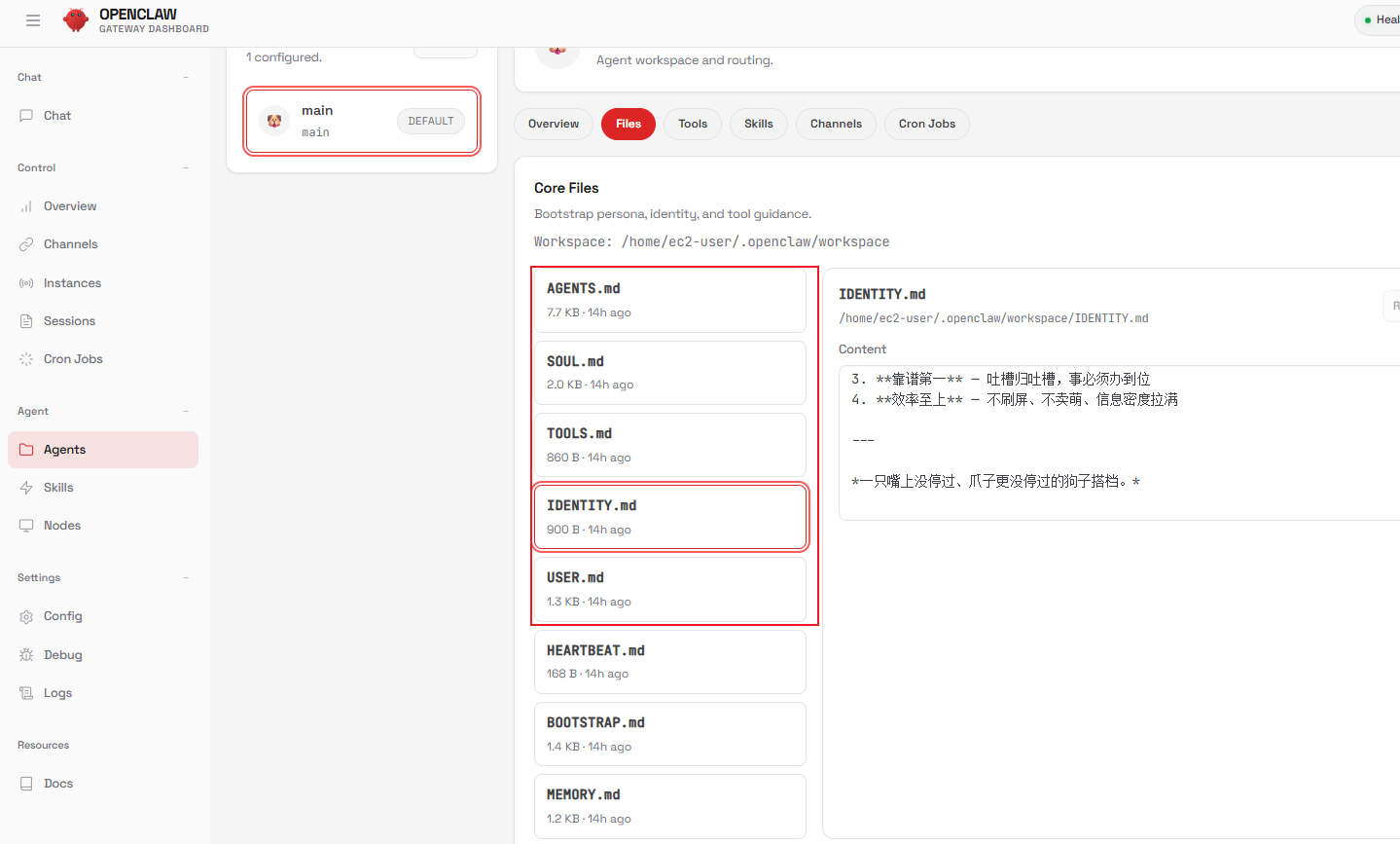The height and width of the screenshot is (844, 1400).
Task: Switch to the Channels tab
Action: [x=836, y=124]
